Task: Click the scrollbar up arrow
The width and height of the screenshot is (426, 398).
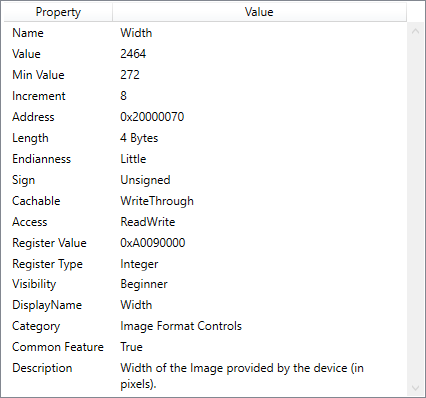Action: tap(415, 31)
